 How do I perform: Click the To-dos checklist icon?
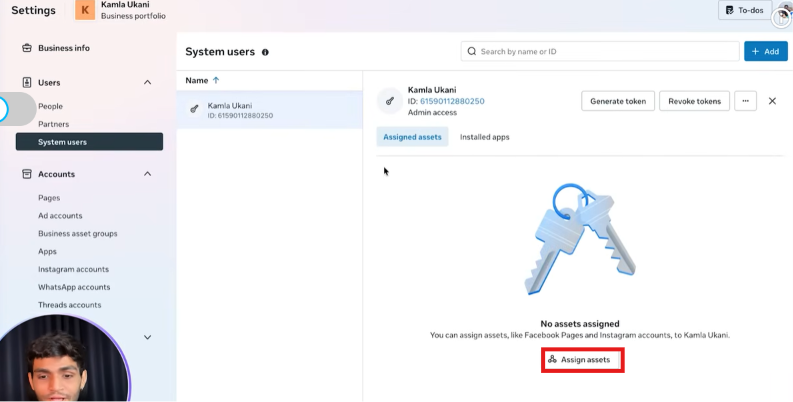point(730,10)
